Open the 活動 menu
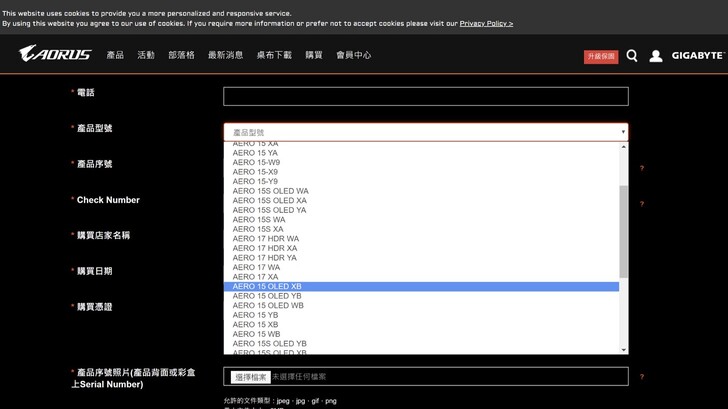 click(x=146, y=55)
